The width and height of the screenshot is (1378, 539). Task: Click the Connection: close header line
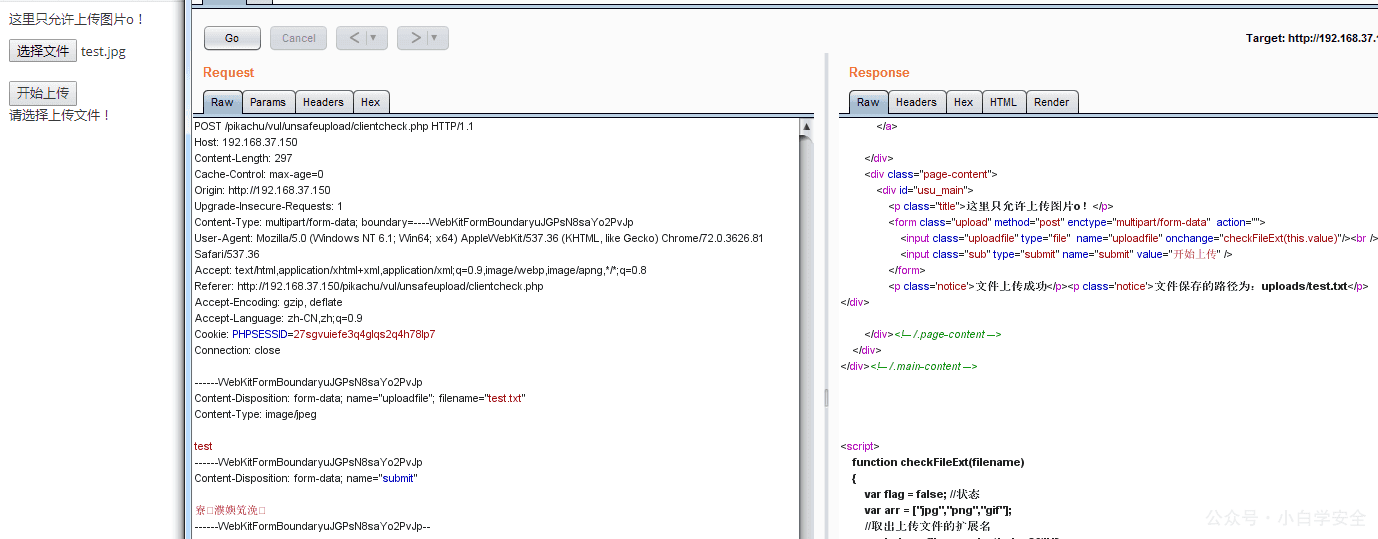[x=237, y=350]
